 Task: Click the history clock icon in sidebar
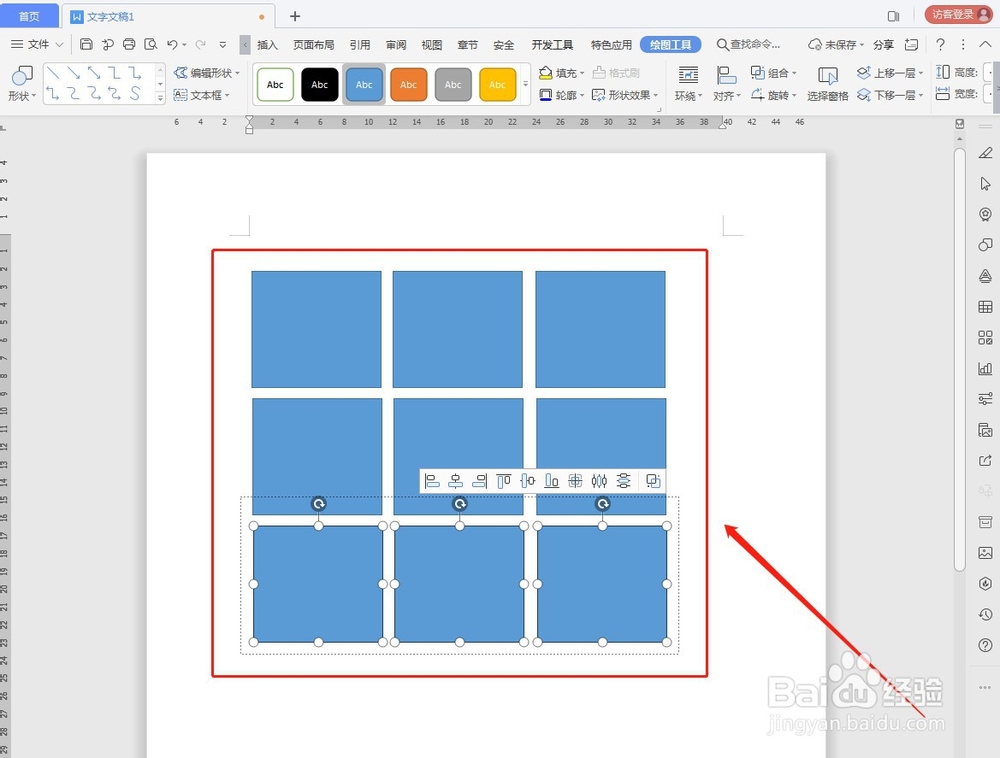(985, 614)
